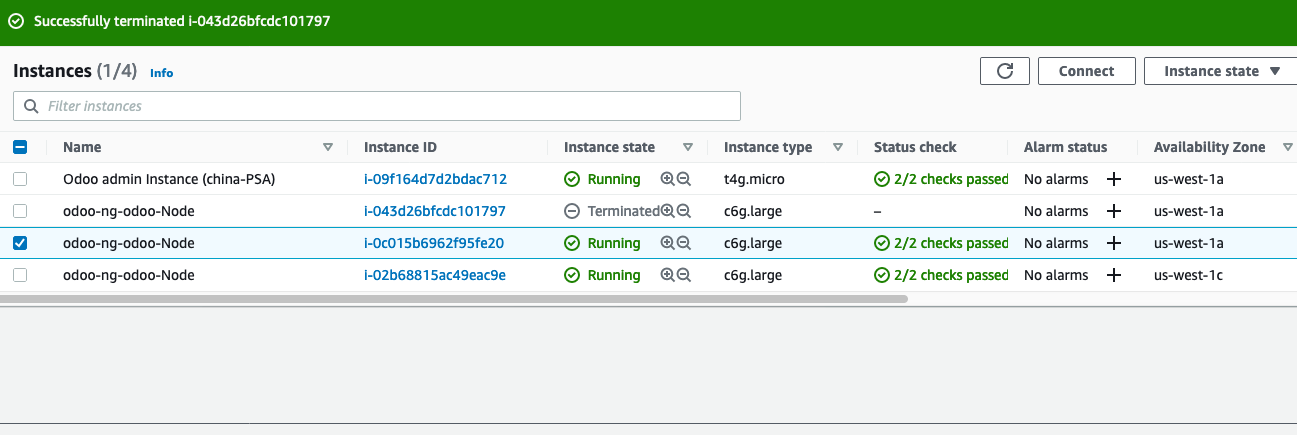The width and height of the screenshot is (1297, 435).
Task: Add alarm plus icon for us-west-1c instance
Action: 1113,276
